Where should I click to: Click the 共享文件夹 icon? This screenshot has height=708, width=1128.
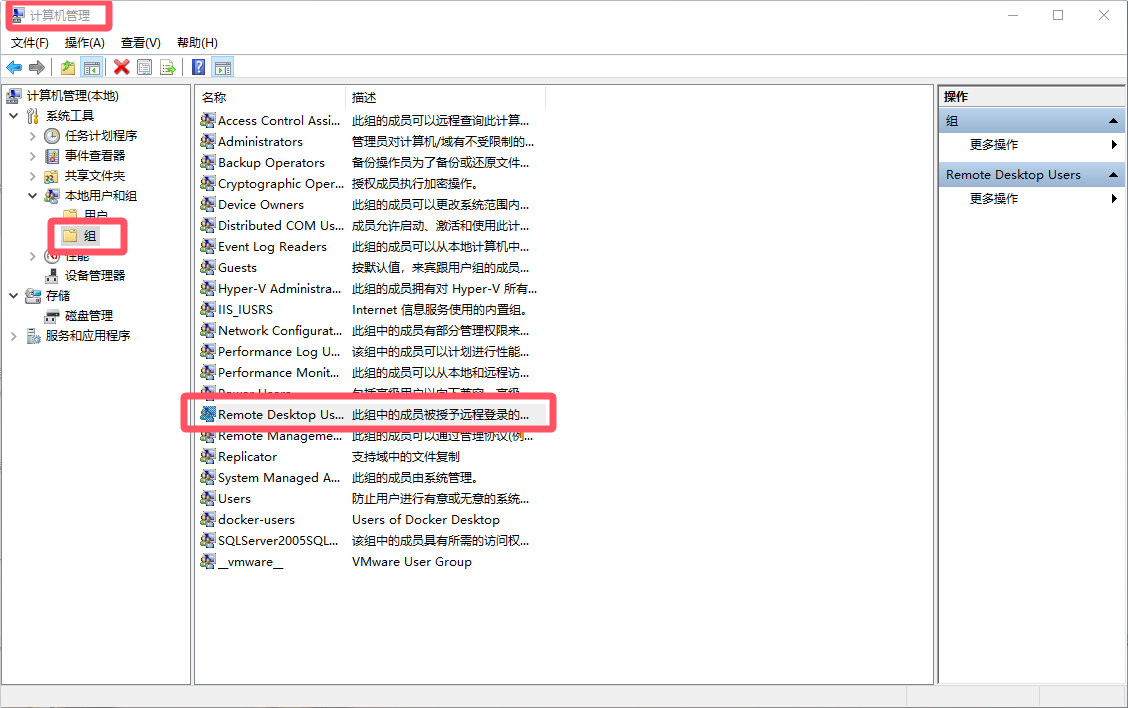click(x=52, y=176)
